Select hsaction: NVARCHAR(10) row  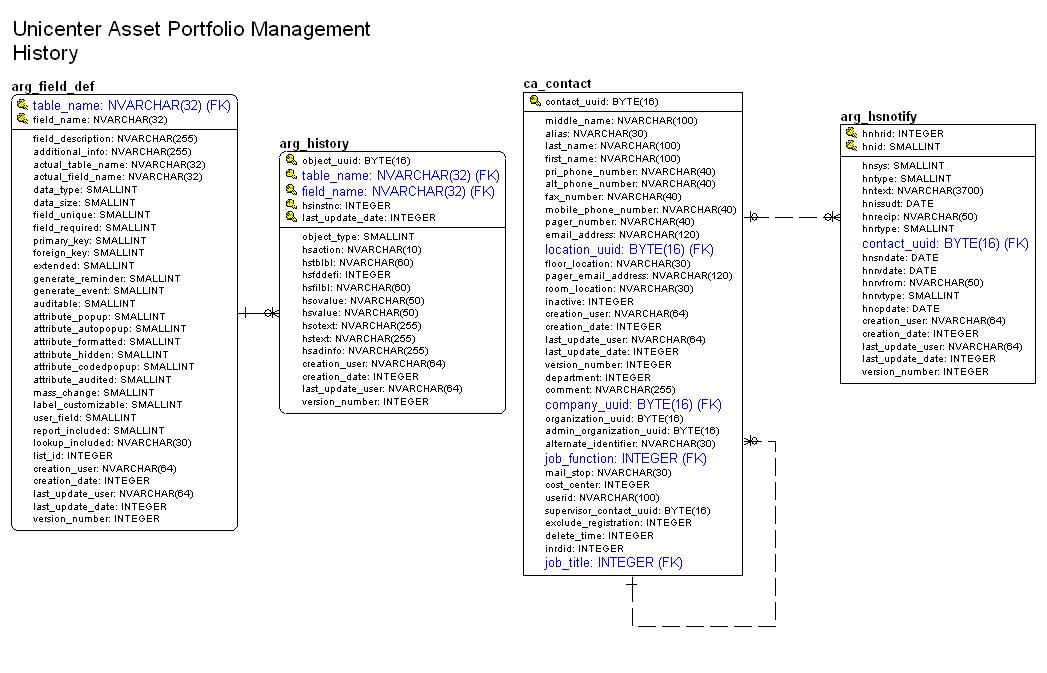pyautogui.click(x=361, y=250)
